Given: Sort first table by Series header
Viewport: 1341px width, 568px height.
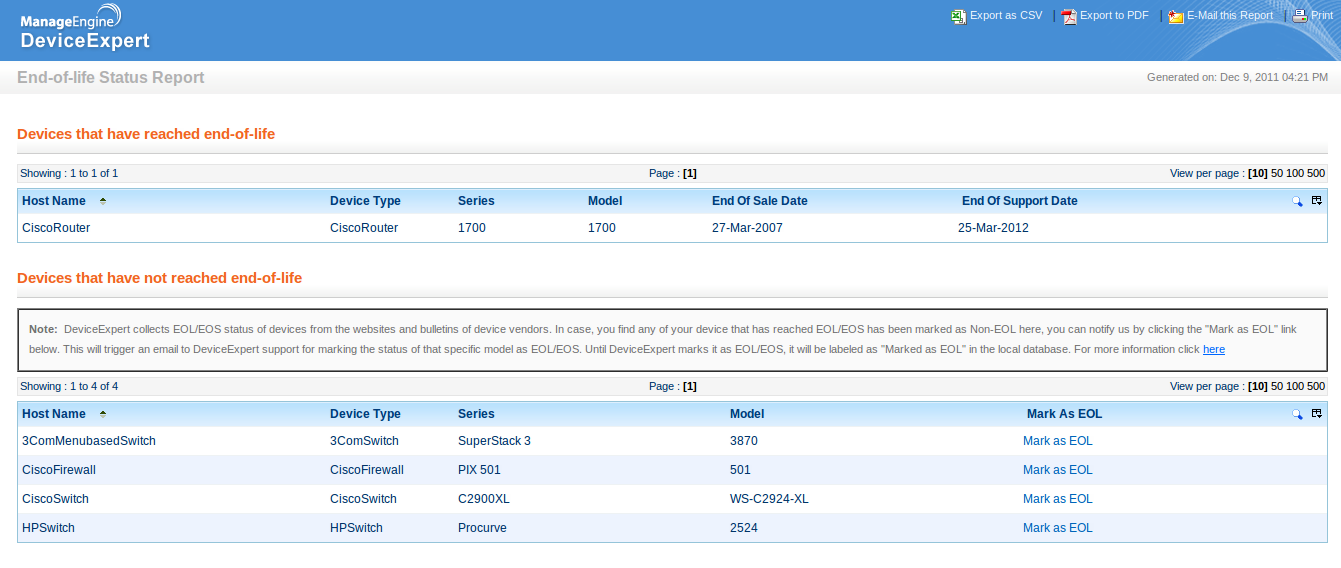Looking at the screenshot, I should click(x=476, y=201).
